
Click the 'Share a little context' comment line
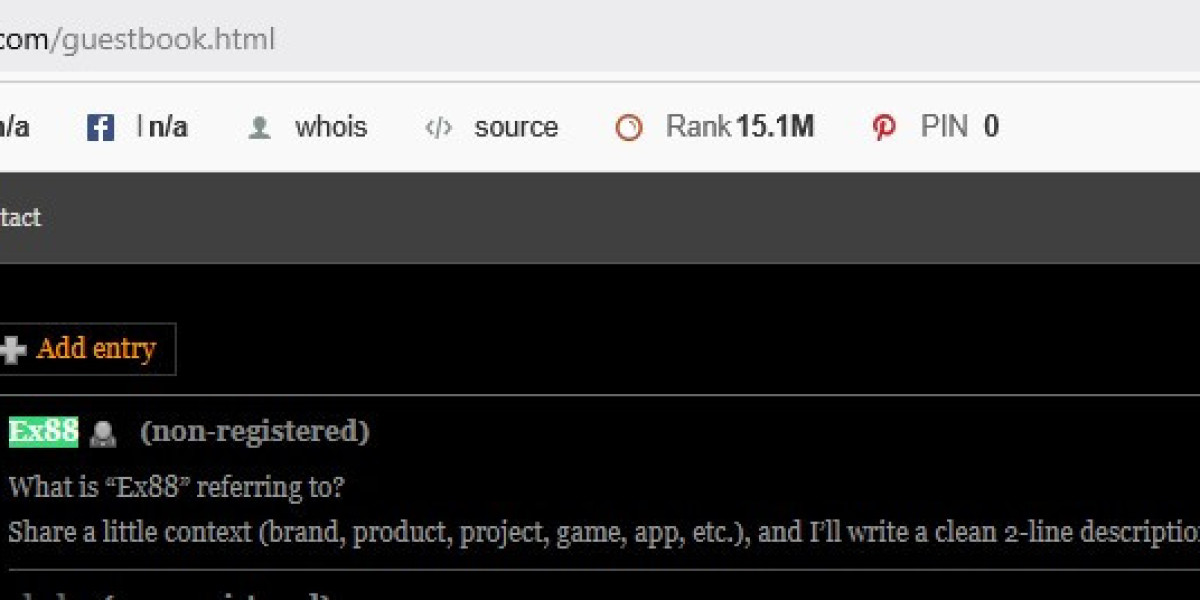coord(604,532)
